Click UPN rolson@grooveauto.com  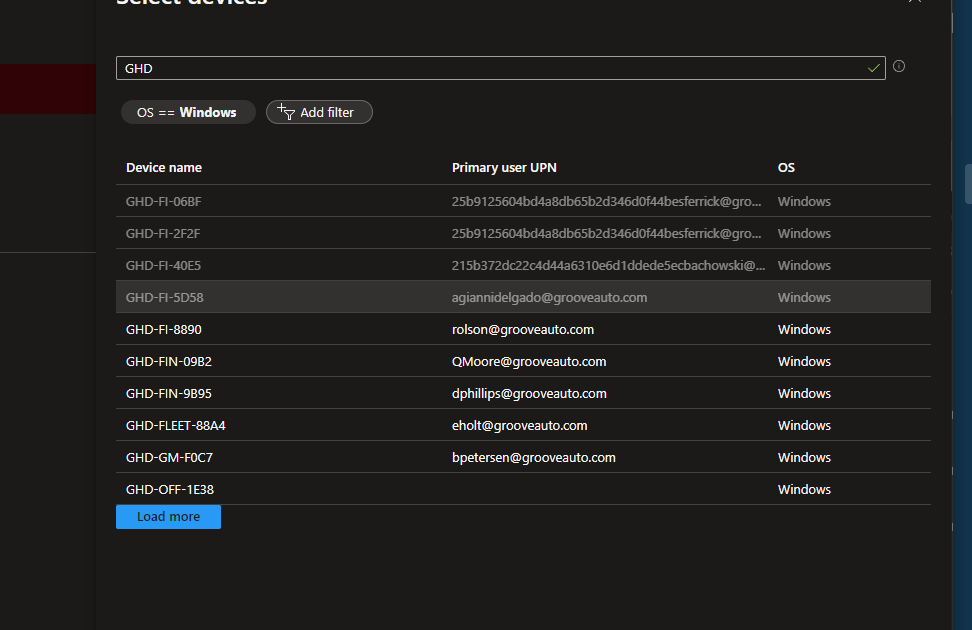pyautogui.click(x=523, y=329)
